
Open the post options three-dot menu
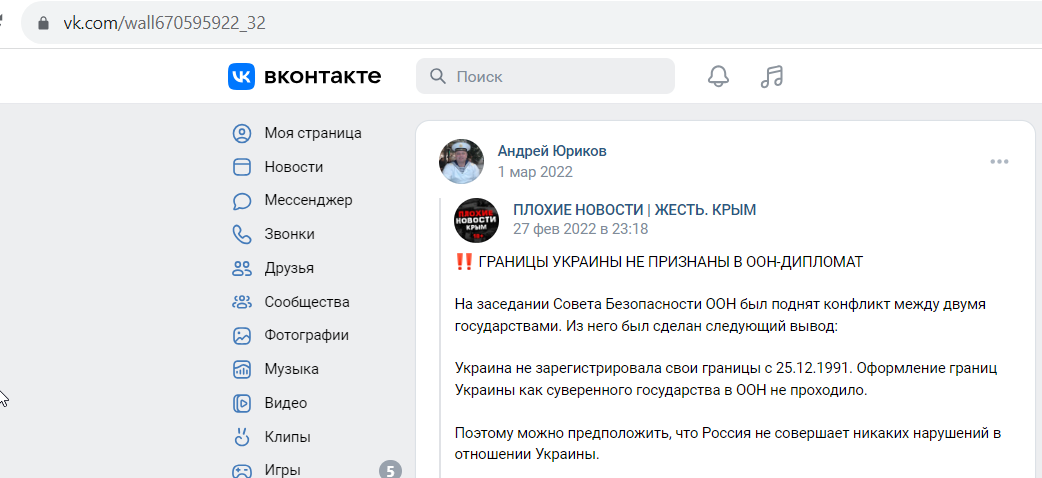[x=999, y=162]
